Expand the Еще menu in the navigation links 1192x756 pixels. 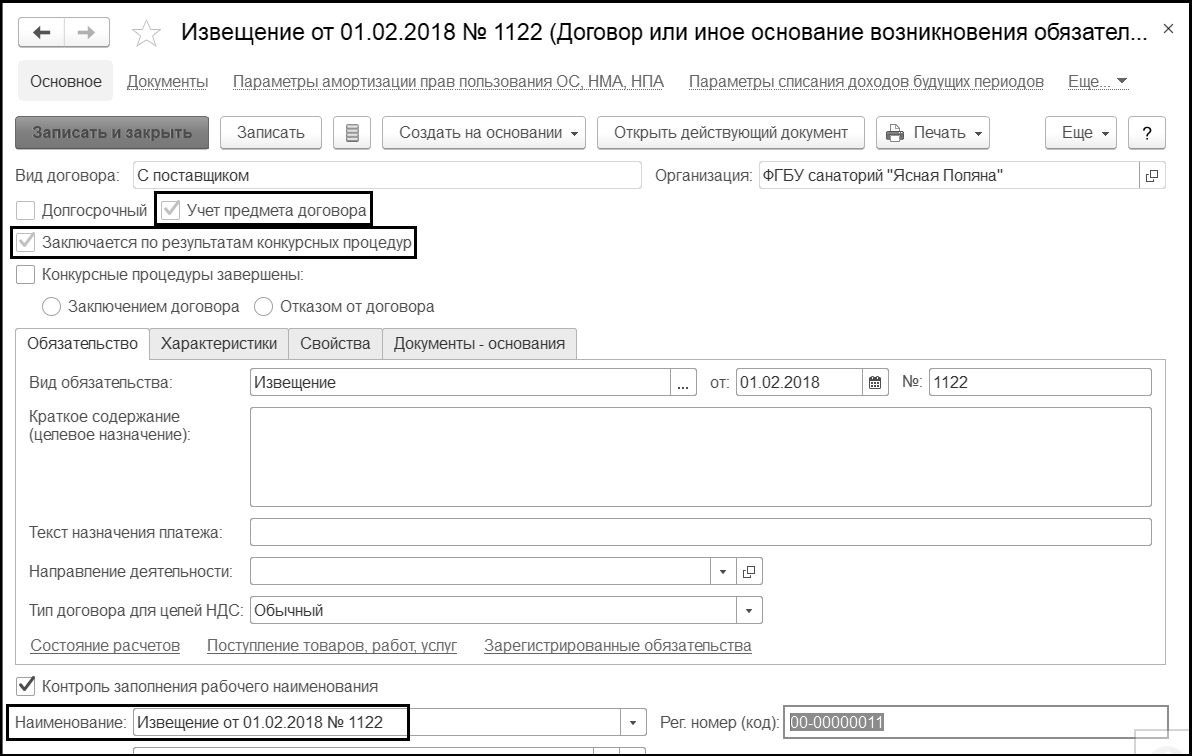point(1097,81)
